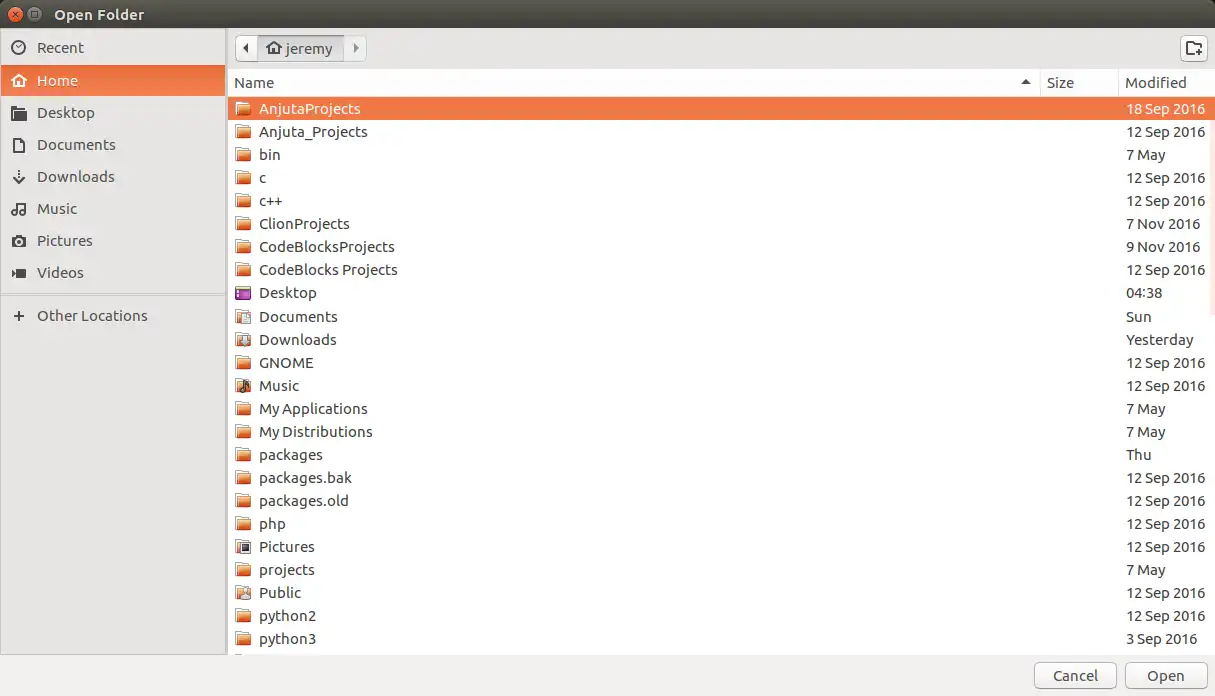Click the Videos icon in sidebar
The image size is (1215, 696).
[19, 273]
